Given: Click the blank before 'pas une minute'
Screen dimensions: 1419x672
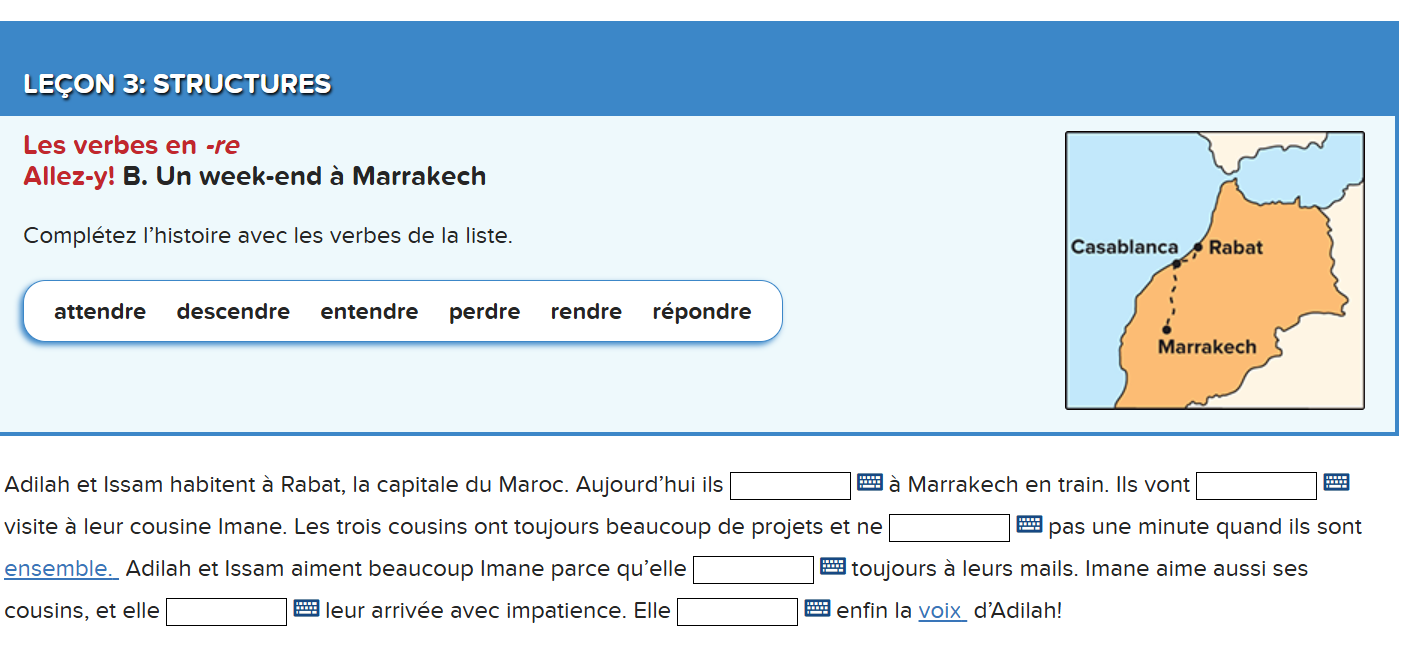Looking at the screenshot, I should coord(948,526).
